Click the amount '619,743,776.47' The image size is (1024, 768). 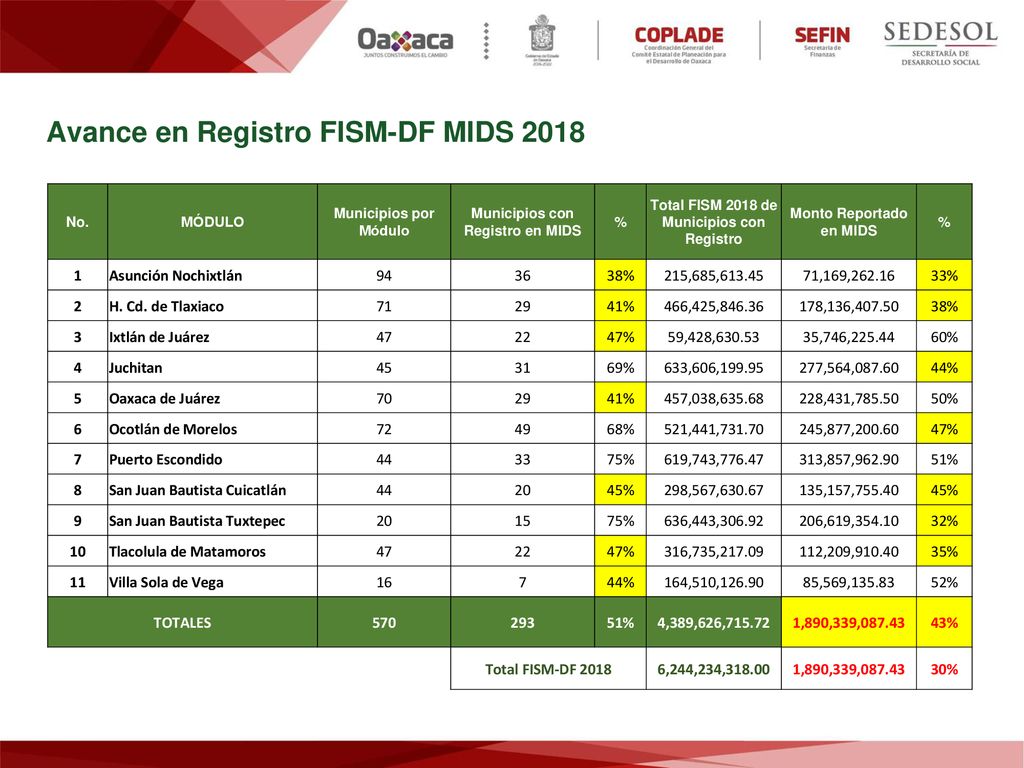coord(714,460)
